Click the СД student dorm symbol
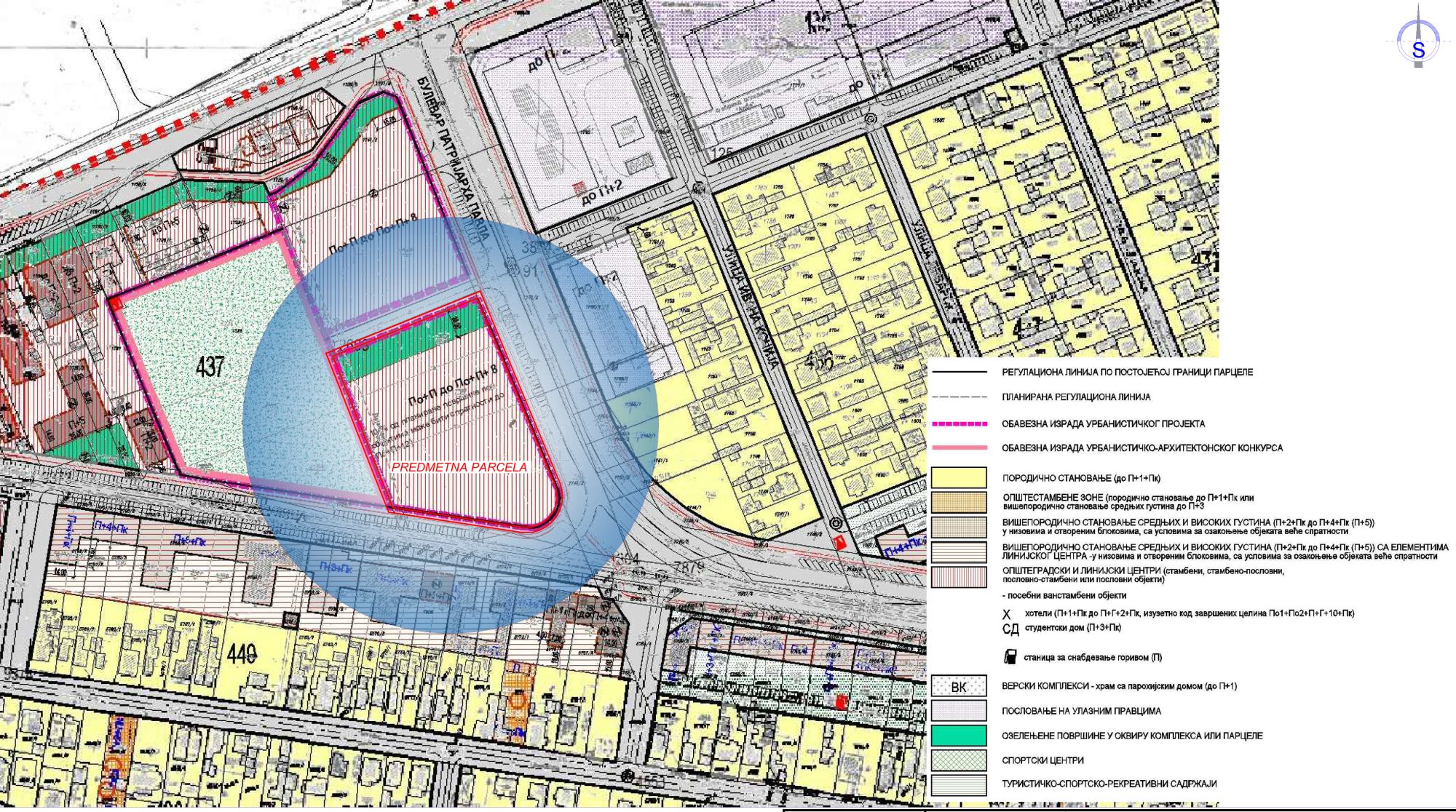This screenshot has width=1456, height=812. [x=1010, y=629]
